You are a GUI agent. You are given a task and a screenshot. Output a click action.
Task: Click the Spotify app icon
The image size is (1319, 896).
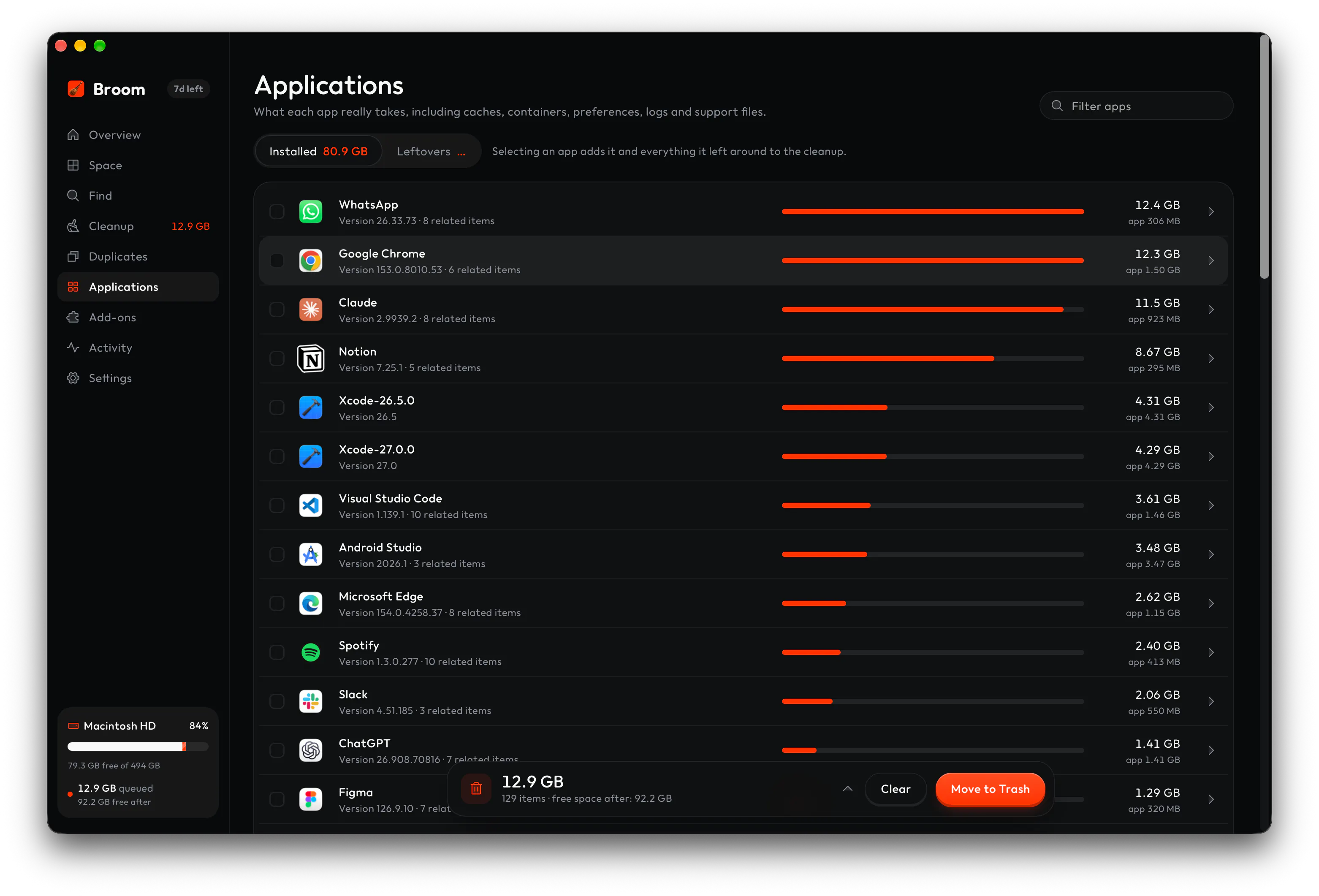point(310,652)
